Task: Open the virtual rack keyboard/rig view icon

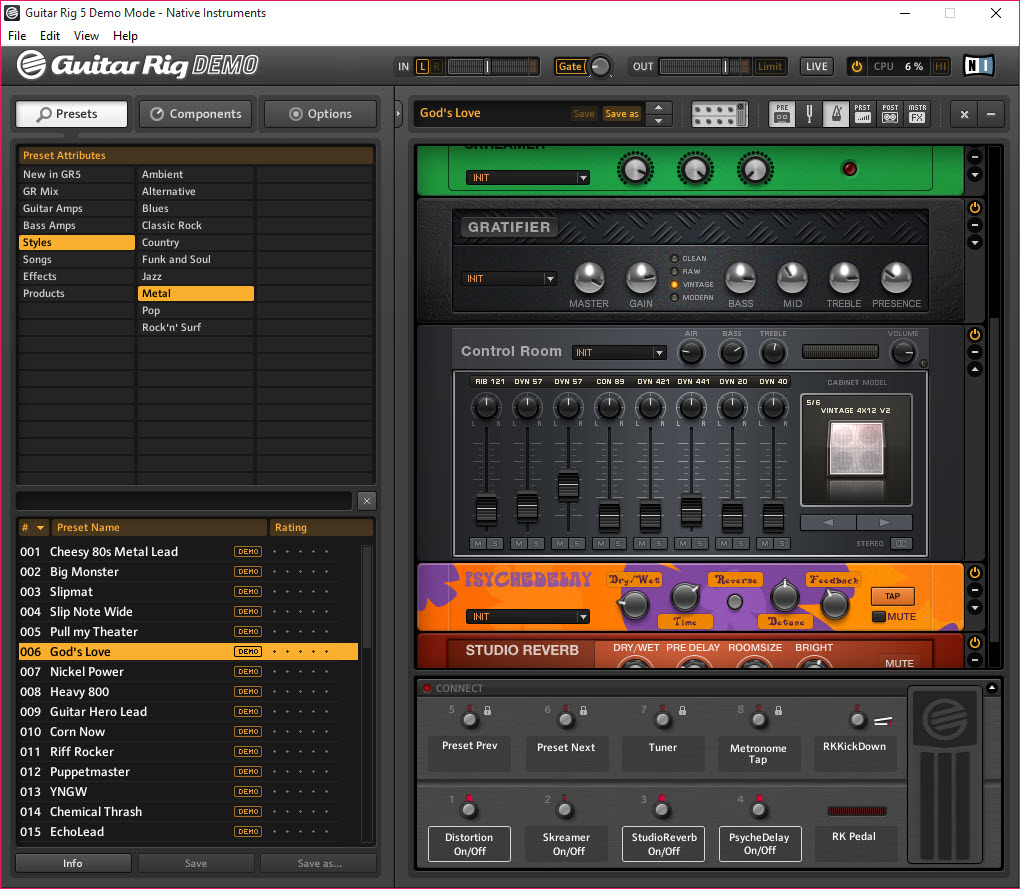Action: point(719,114)
